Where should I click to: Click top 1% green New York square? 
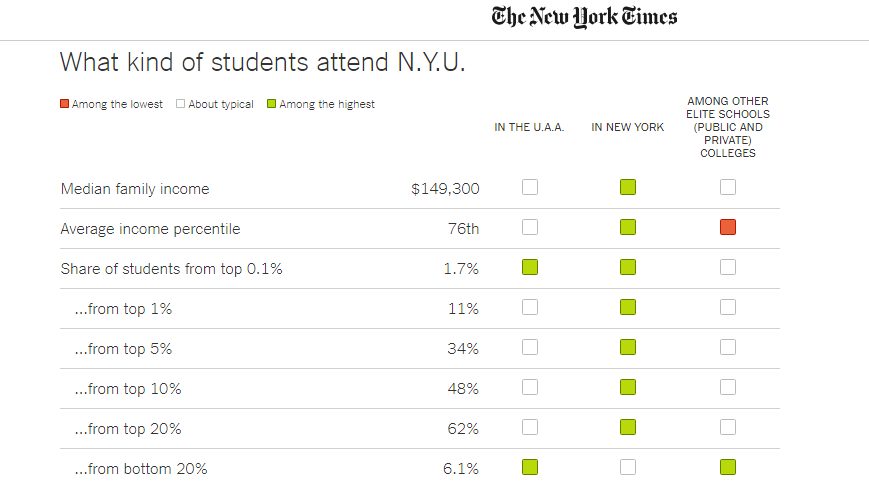point(628,307)
